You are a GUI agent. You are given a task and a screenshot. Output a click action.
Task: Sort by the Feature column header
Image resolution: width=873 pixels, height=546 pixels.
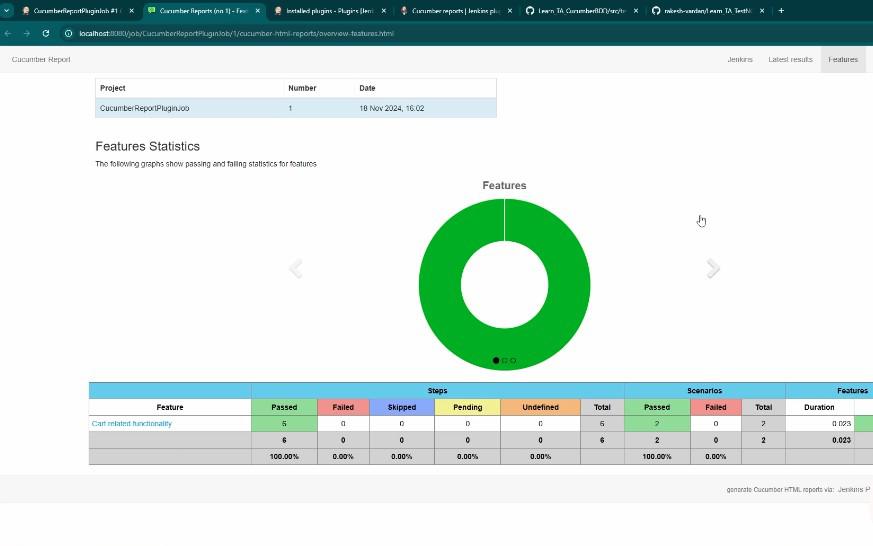point(170,407)
